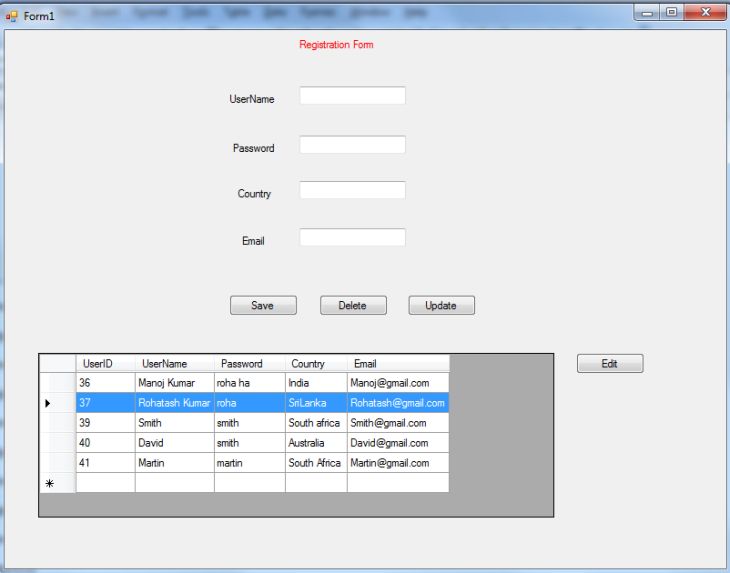Select the Smith@gmail.com cell
Image resolution: width=730 pixels, height=573 pixels.
[x=398, y=423]
